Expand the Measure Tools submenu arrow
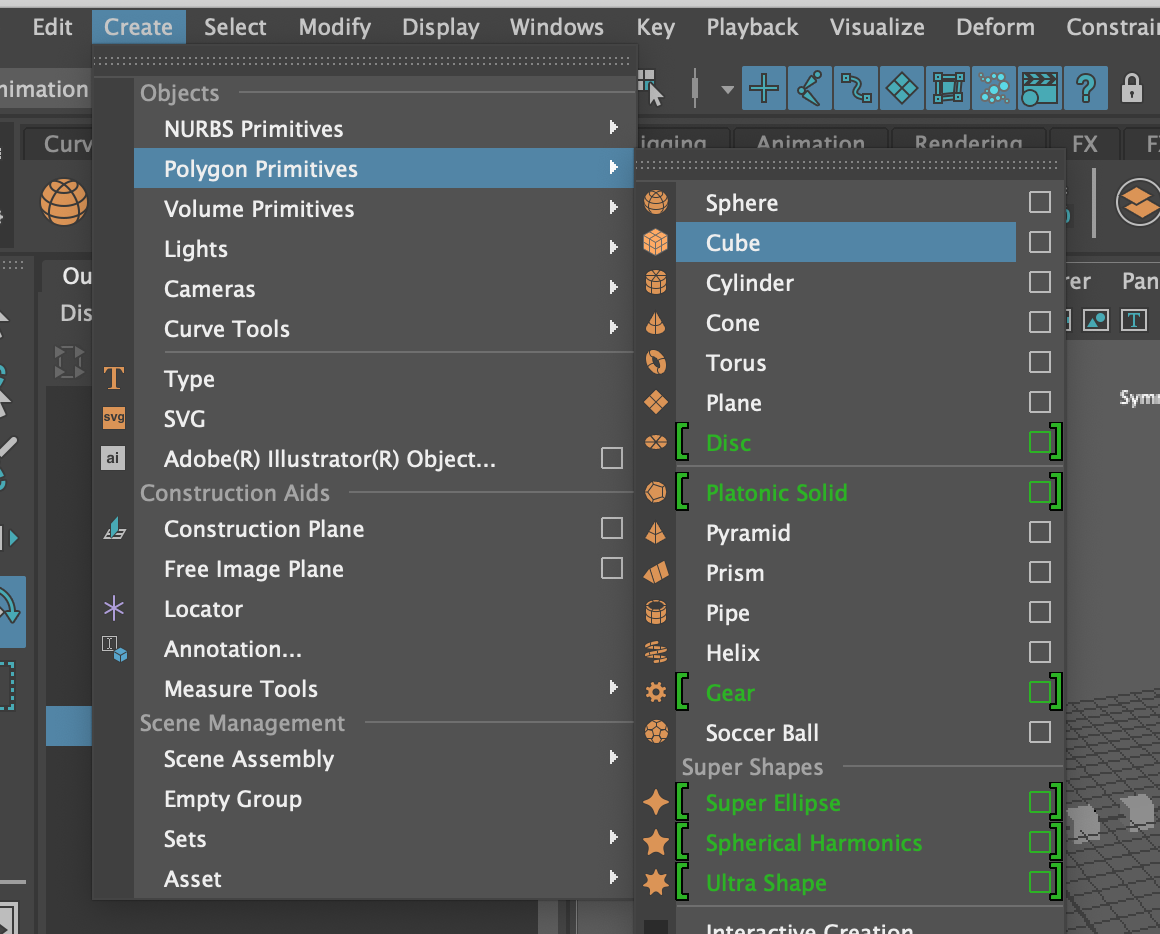Viewport: 1160px width, 934px height. [612, 688]
